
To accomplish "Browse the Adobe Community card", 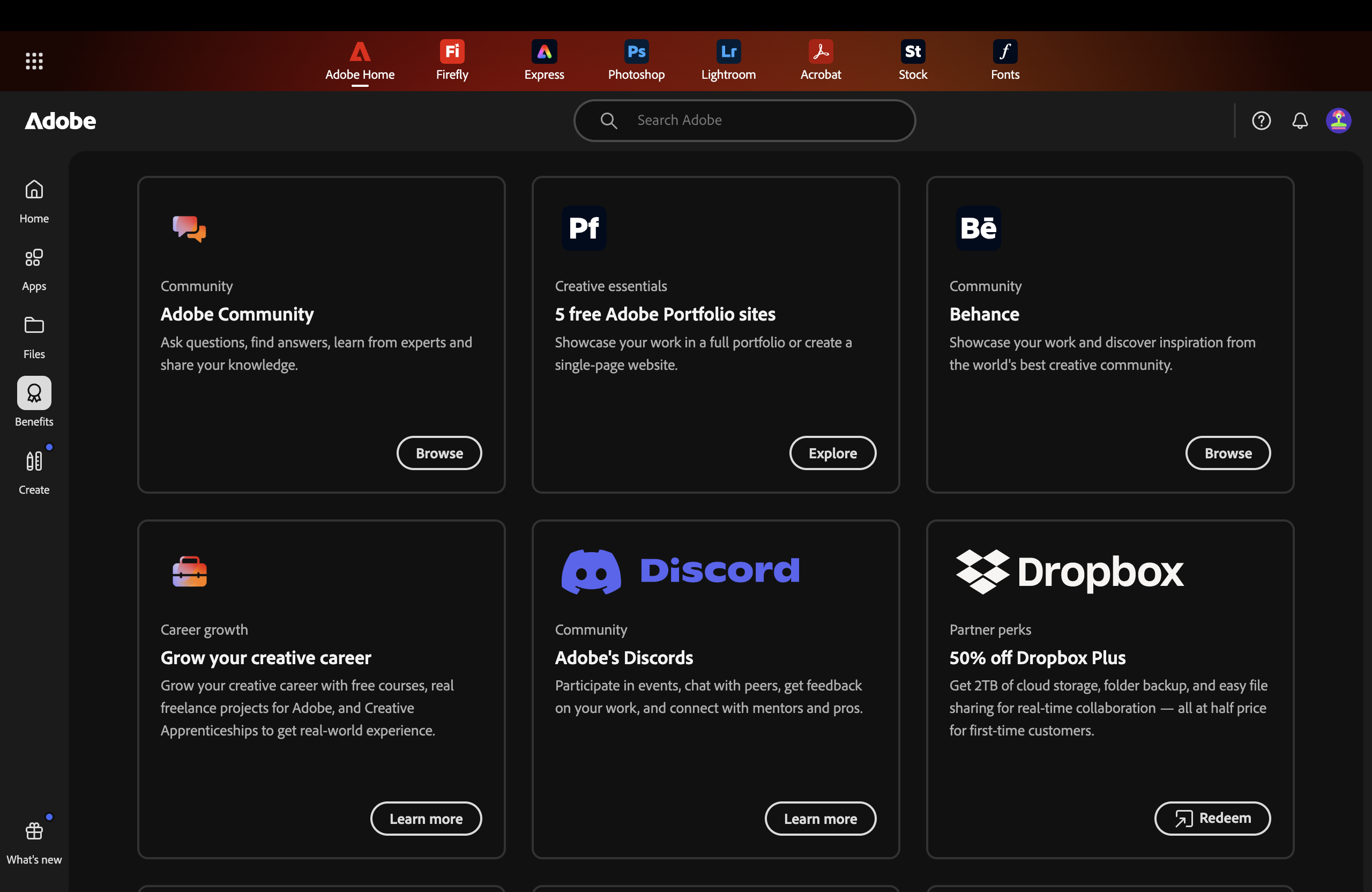I will pyautogui.click(x=439, y=453).
